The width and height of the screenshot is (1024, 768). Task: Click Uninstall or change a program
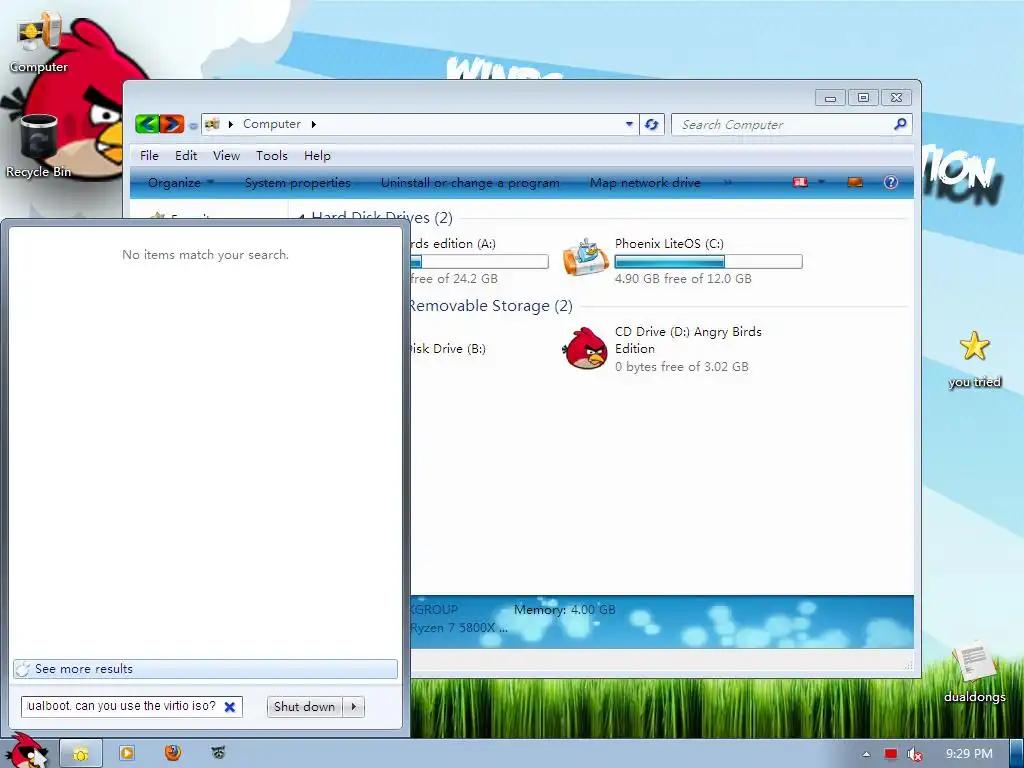coord(470,183)
